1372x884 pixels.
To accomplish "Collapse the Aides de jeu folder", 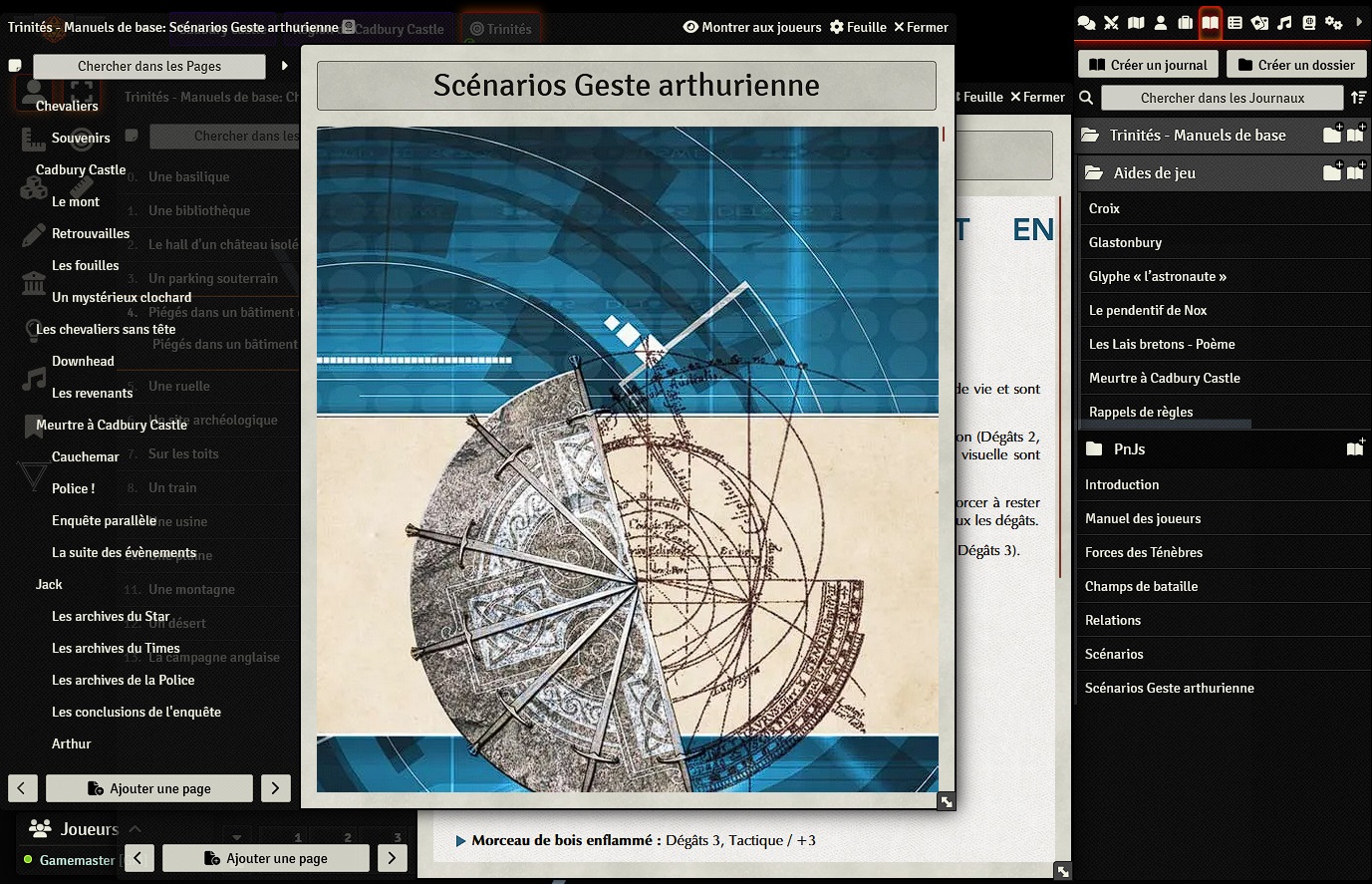I will pos(1154,173).
